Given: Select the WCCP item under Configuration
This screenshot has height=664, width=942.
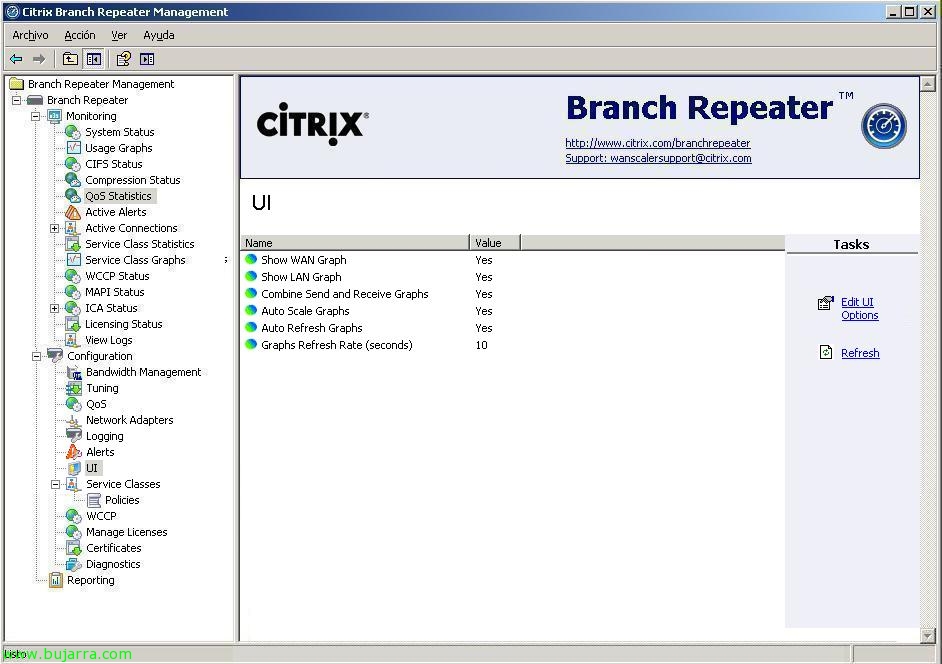Looking at the screenshot, I should 101,516.
